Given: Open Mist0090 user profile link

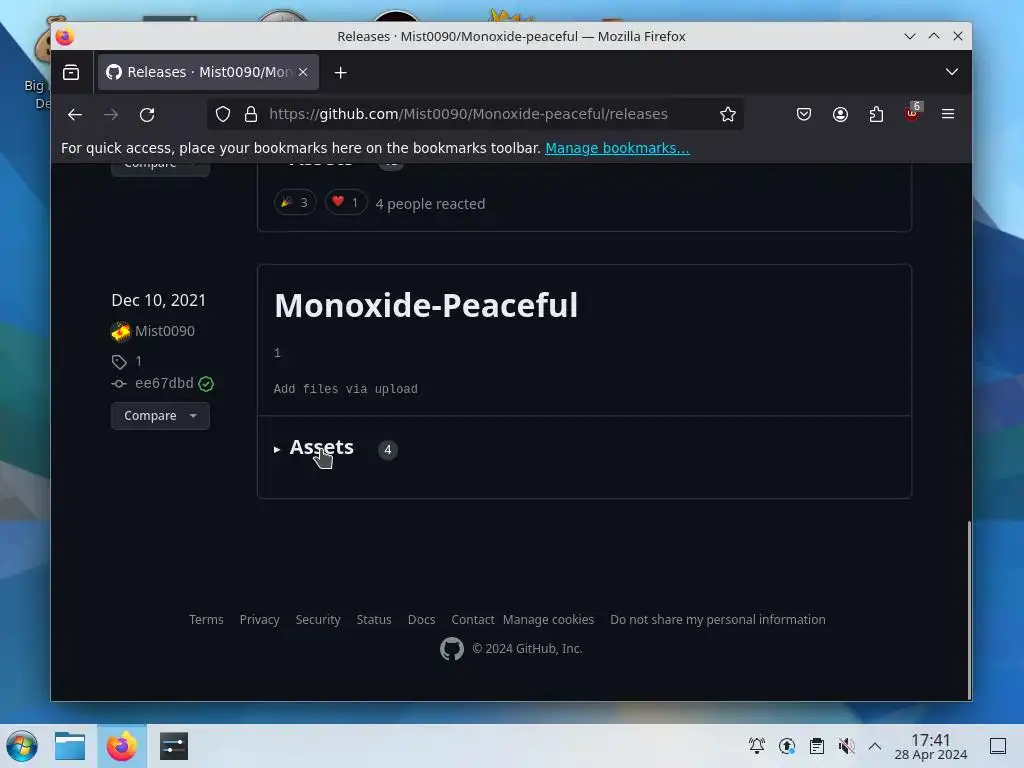Looking at the screenshot, I should (165, 331).
